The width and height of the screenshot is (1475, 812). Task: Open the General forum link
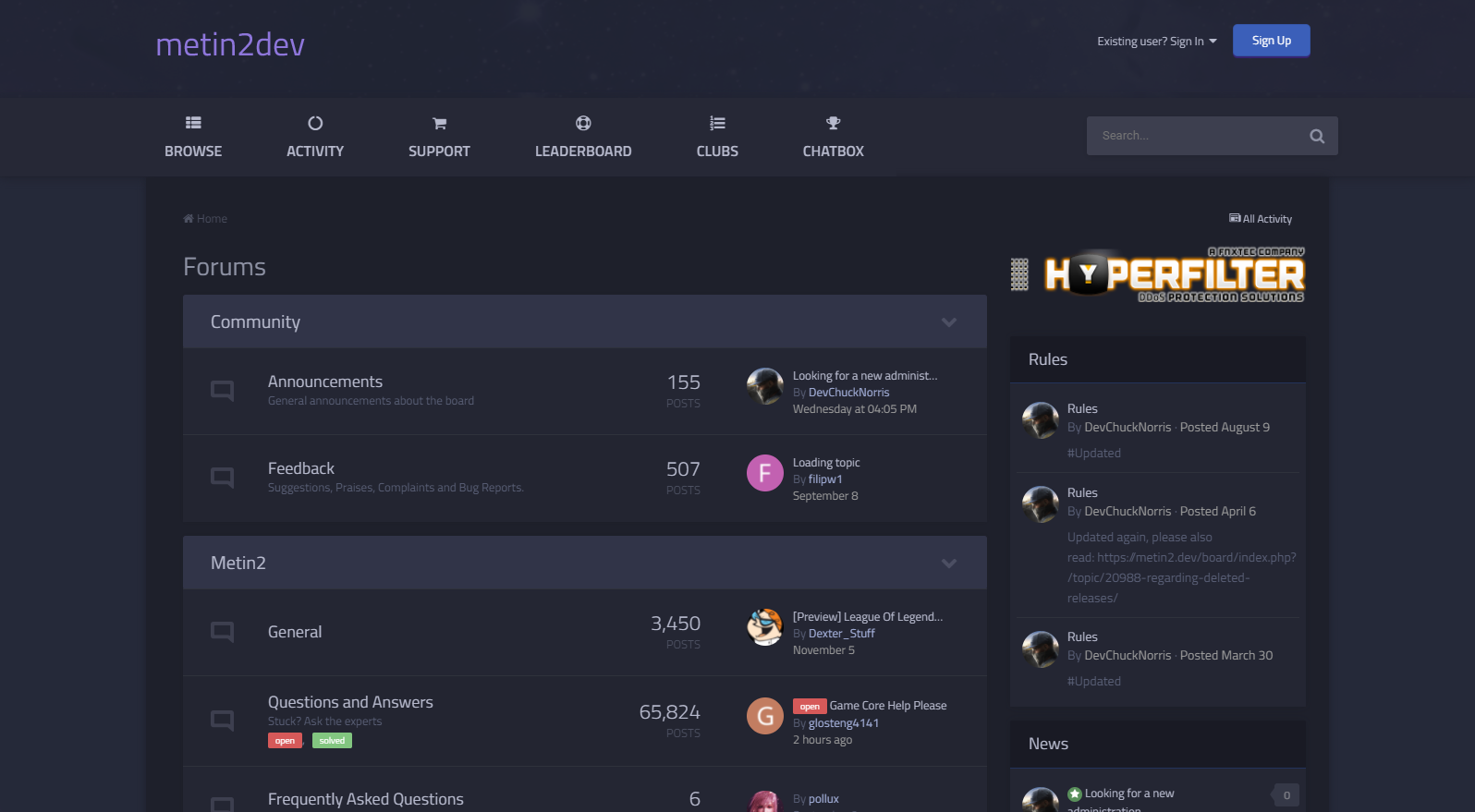click(295, 632)
